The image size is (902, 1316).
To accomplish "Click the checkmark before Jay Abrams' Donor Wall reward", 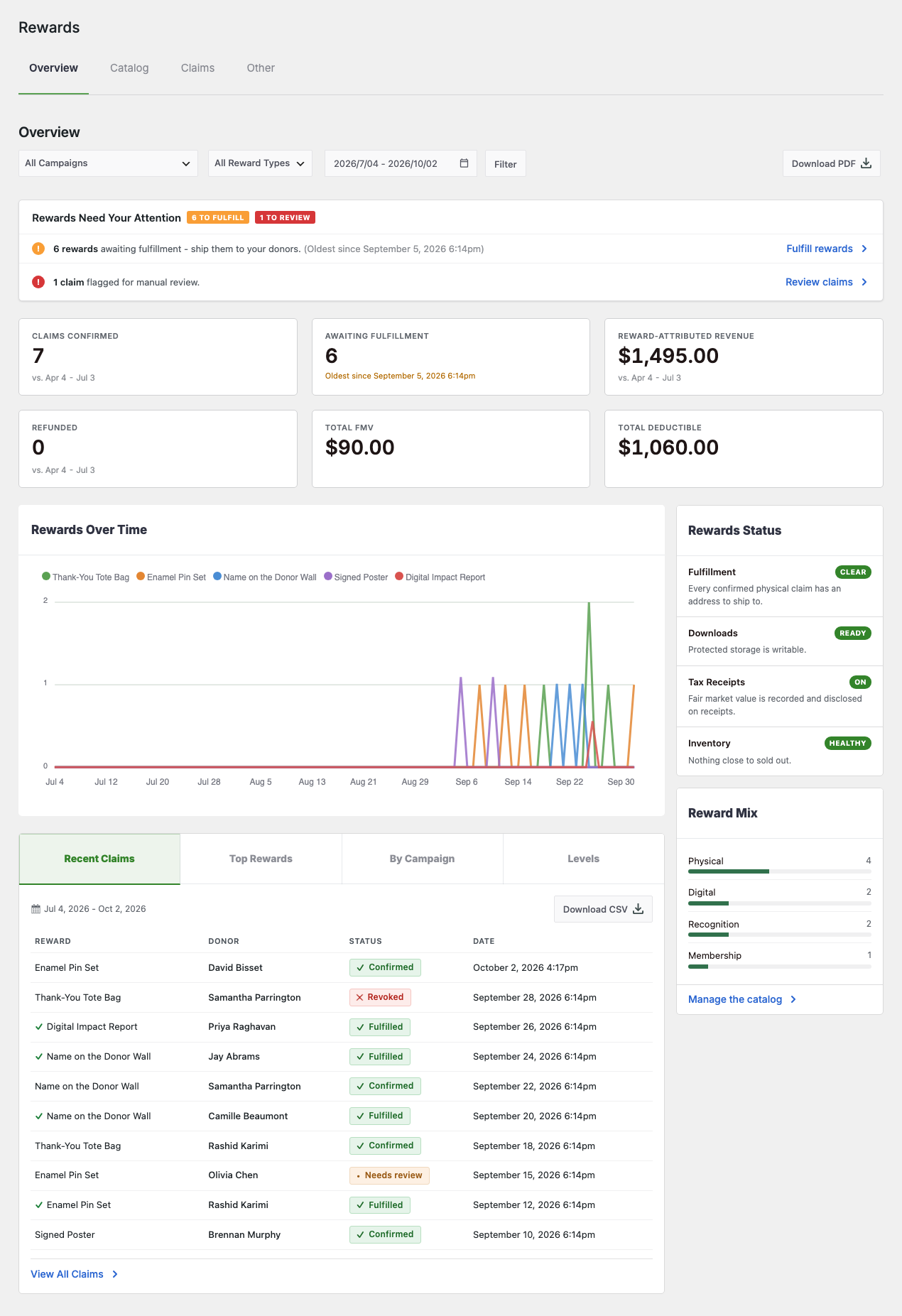I will pos(39,1057).
